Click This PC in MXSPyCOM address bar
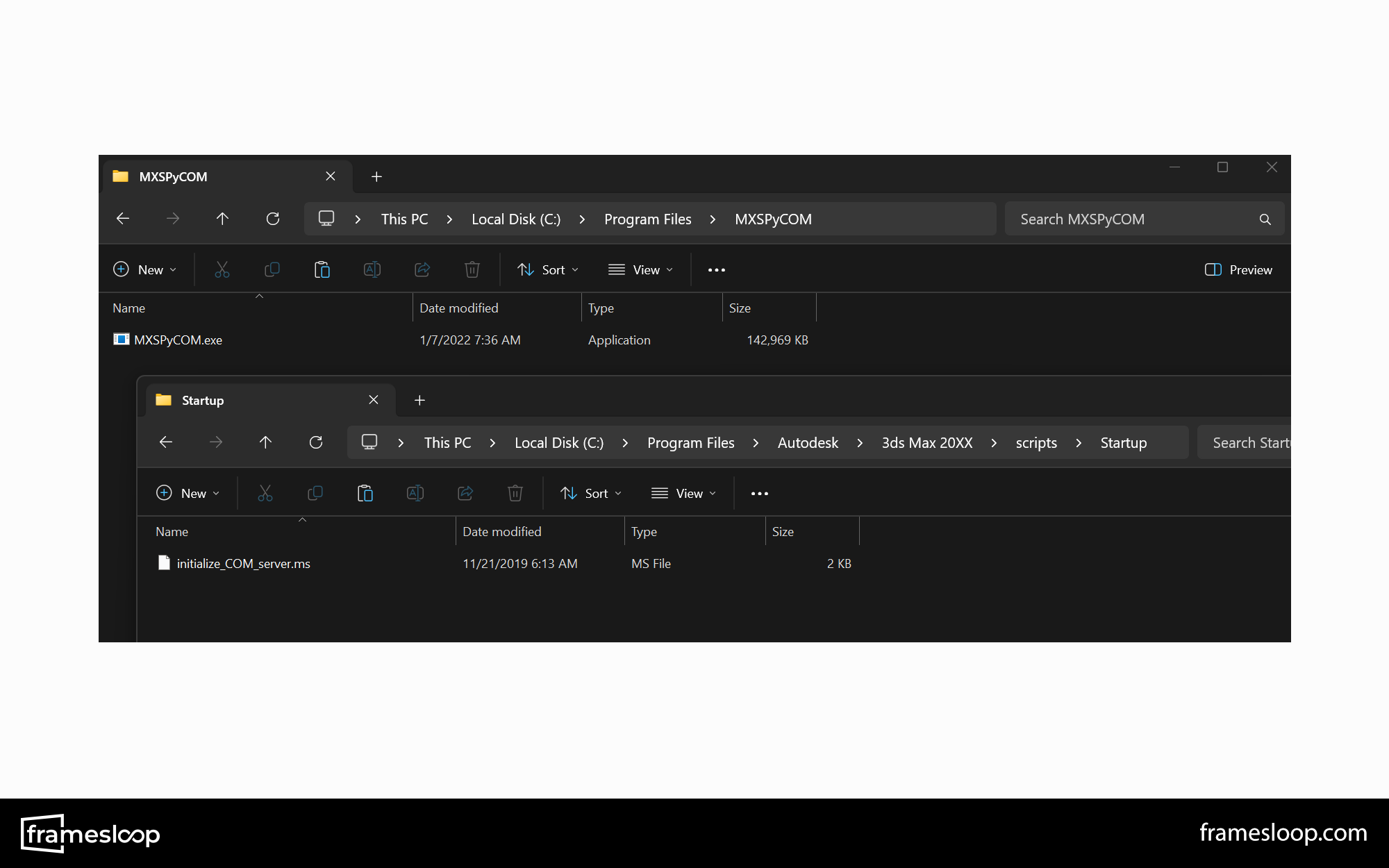Viewport: 1389px width, 868px height. [405, 219]
